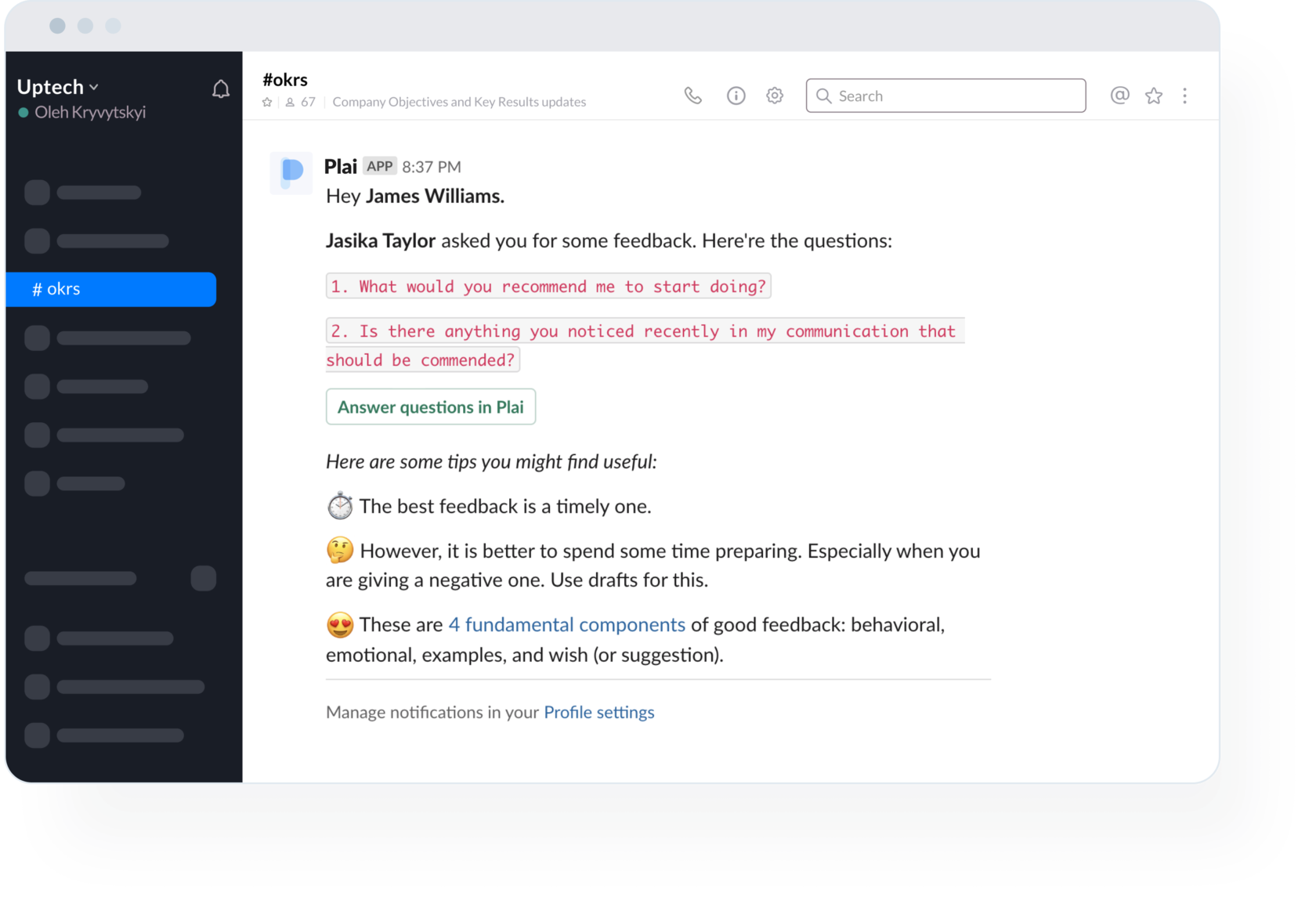Click the Search input field
This screenshot has height=907, width=1316.
(x=945, y=96)
